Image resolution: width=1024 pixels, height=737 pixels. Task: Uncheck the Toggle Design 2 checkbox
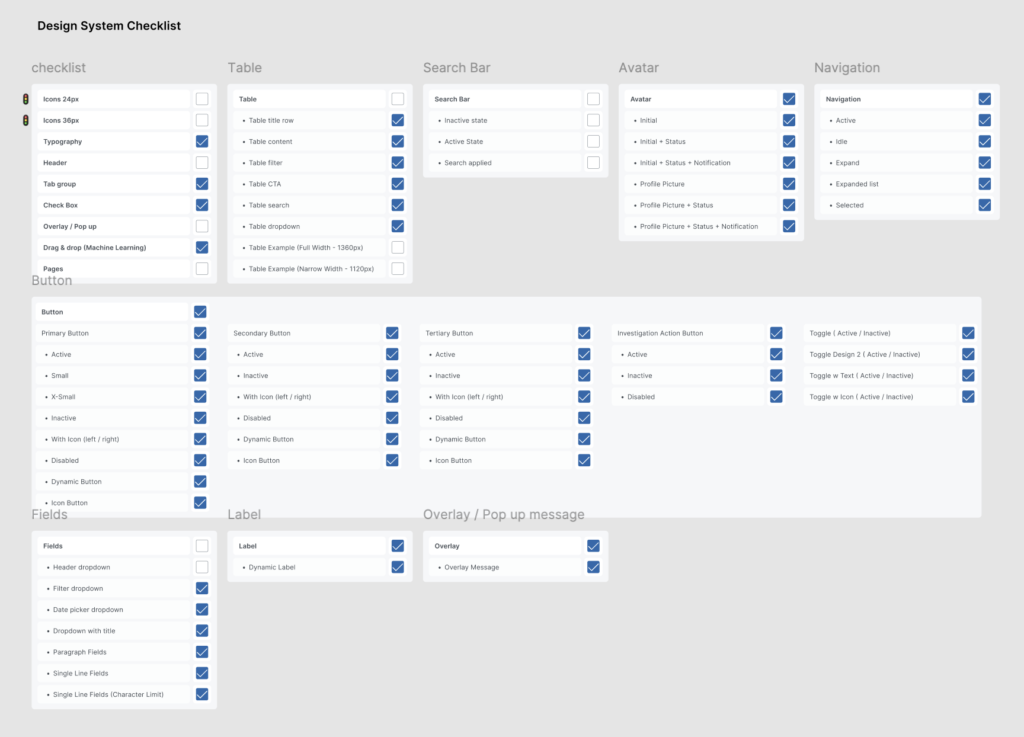tap(968, 354)
